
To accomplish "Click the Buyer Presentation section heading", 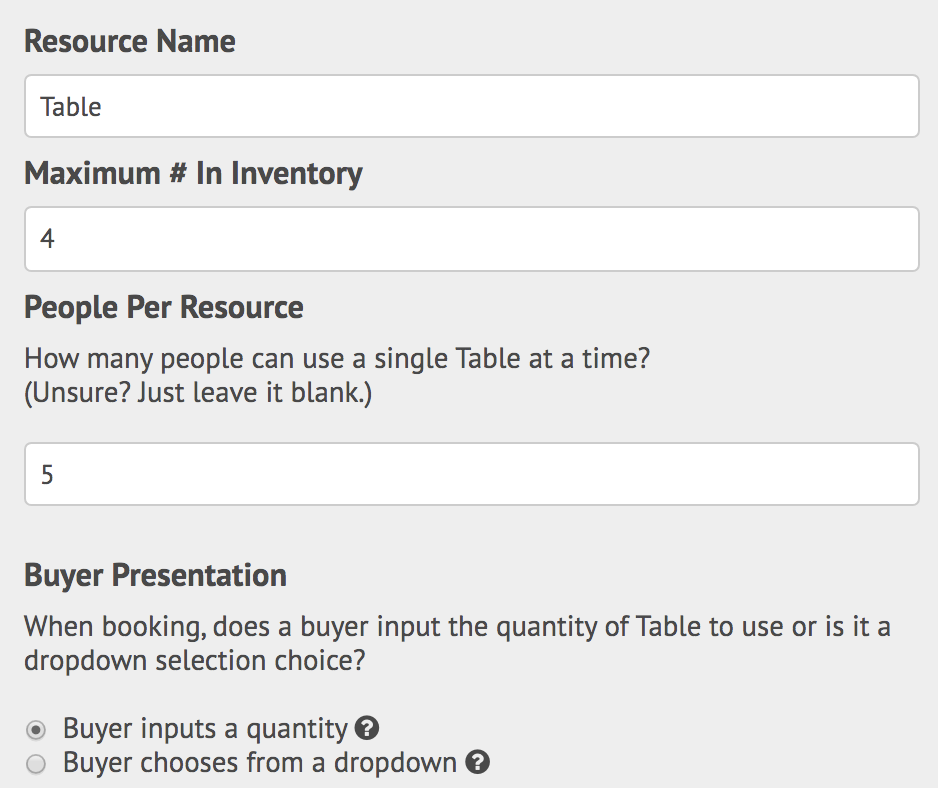I will pos(156,576).
